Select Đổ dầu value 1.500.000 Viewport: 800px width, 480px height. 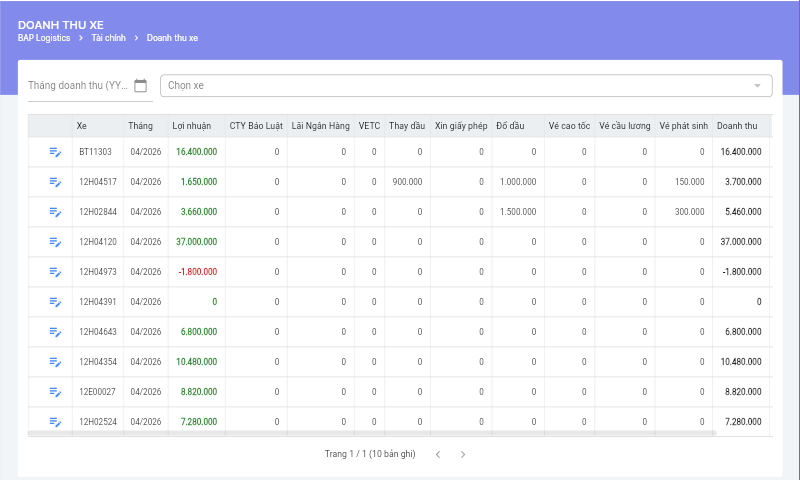[518, 212]
